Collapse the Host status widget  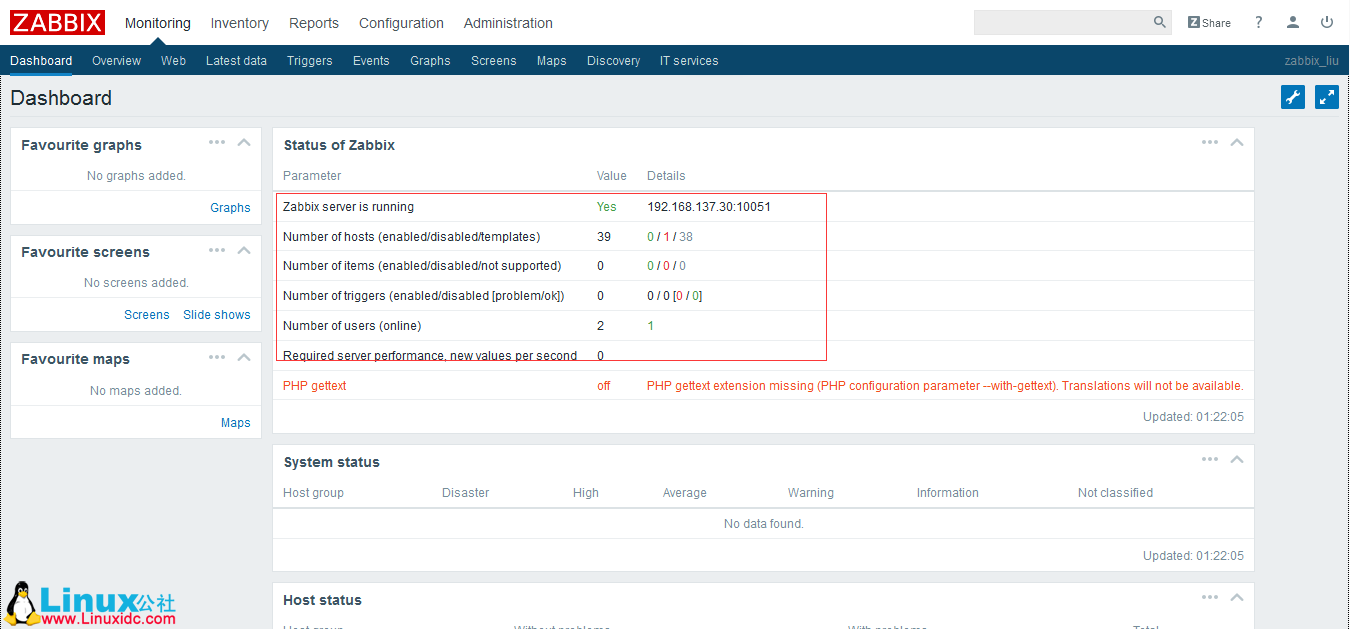[1236, 597]
